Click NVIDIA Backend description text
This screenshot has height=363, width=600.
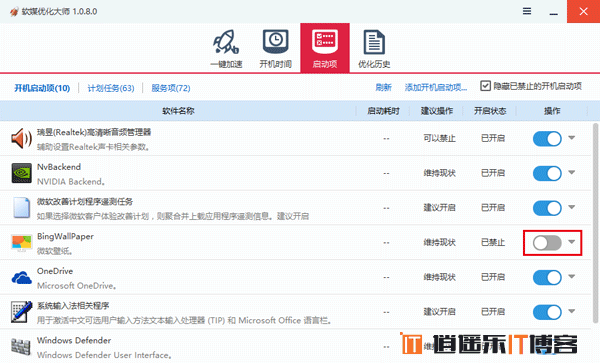(x=71, y=182)
